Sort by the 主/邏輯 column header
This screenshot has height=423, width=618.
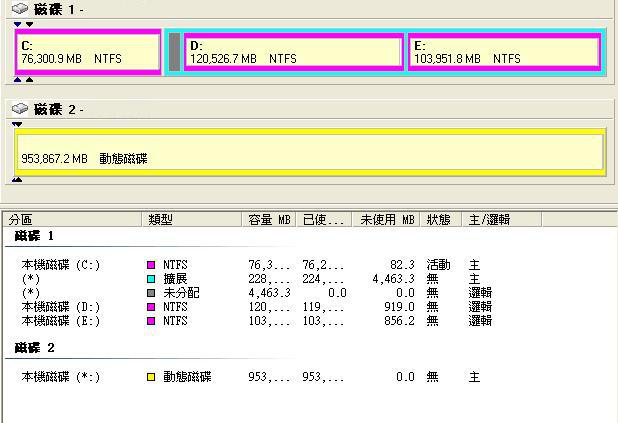click(502, 220)
